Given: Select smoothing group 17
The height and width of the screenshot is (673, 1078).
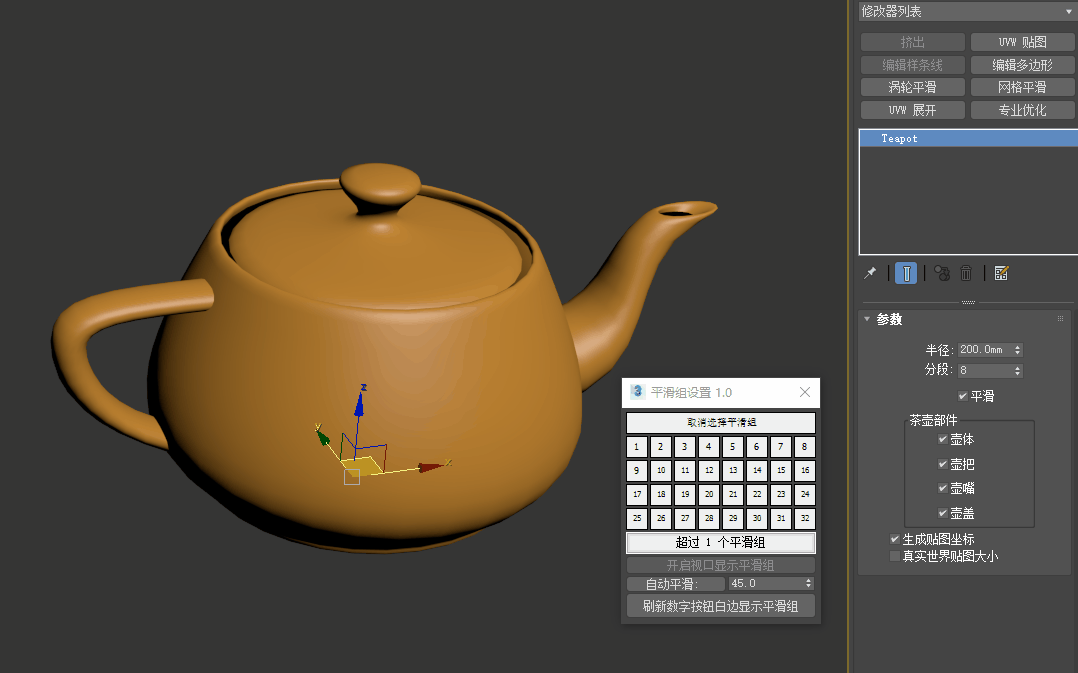Looking at the screenshot, I should (x=637, y=494).
